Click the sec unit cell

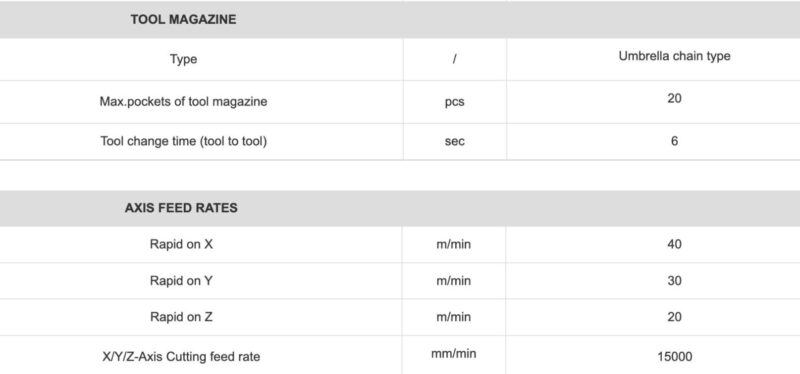point(454,141)
